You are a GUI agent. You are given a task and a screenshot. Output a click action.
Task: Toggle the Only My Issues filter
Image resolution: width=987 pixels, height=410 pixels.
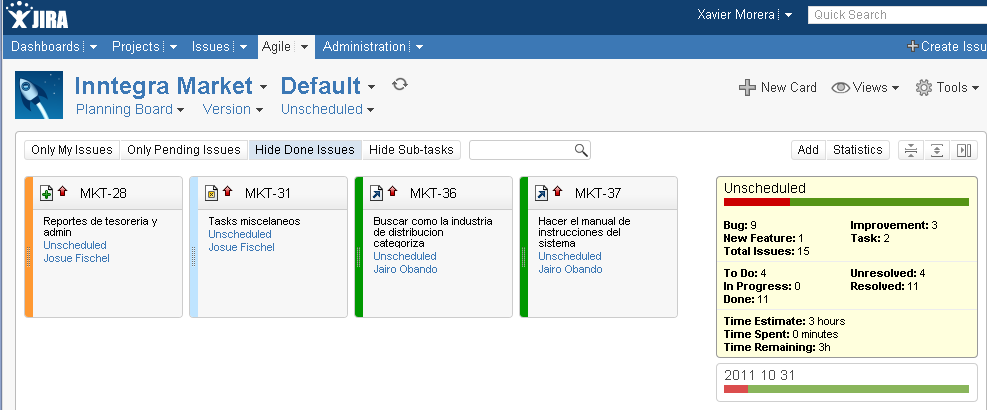[72, 150]
